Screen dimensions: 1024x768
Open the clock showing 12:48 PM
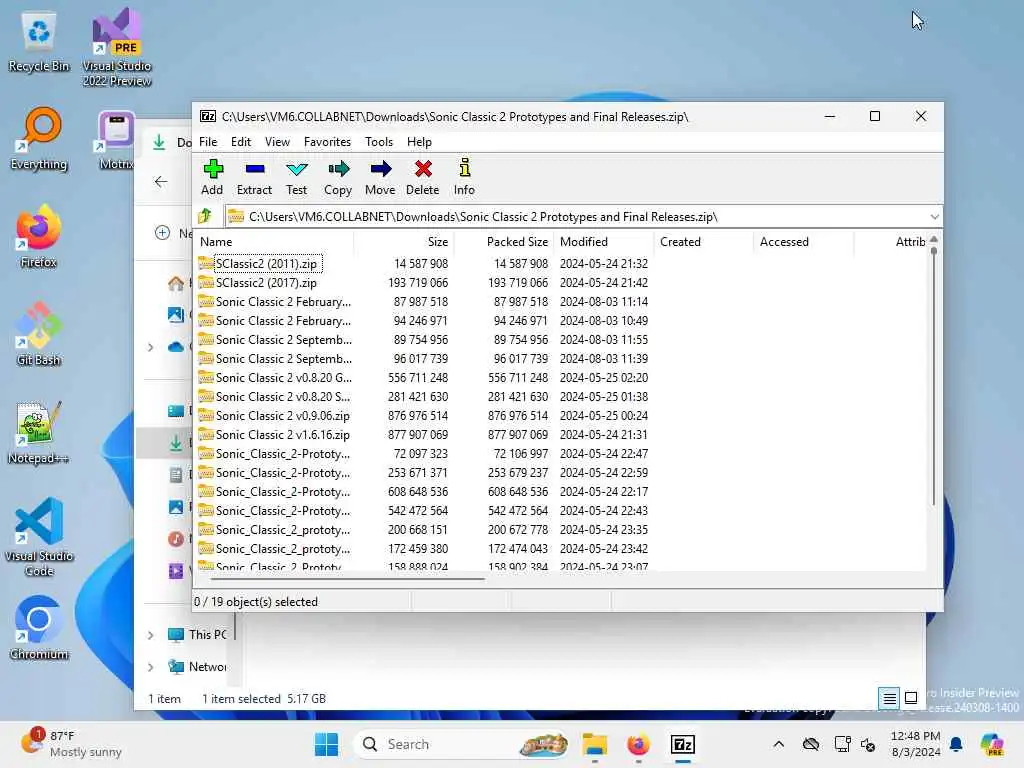click(x=916, y=744)
